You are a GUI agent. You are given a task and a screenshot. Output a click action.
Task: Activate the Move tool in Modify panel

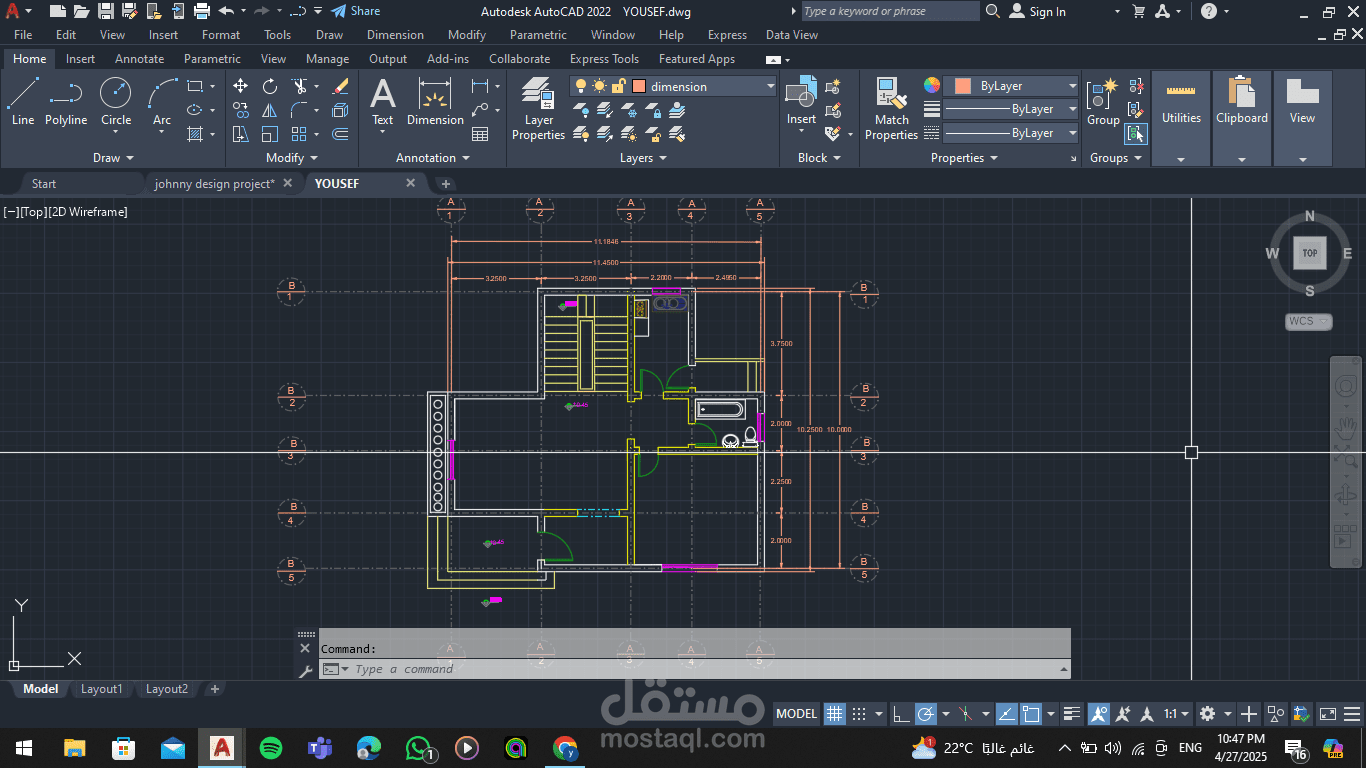(x=241, y=86)
